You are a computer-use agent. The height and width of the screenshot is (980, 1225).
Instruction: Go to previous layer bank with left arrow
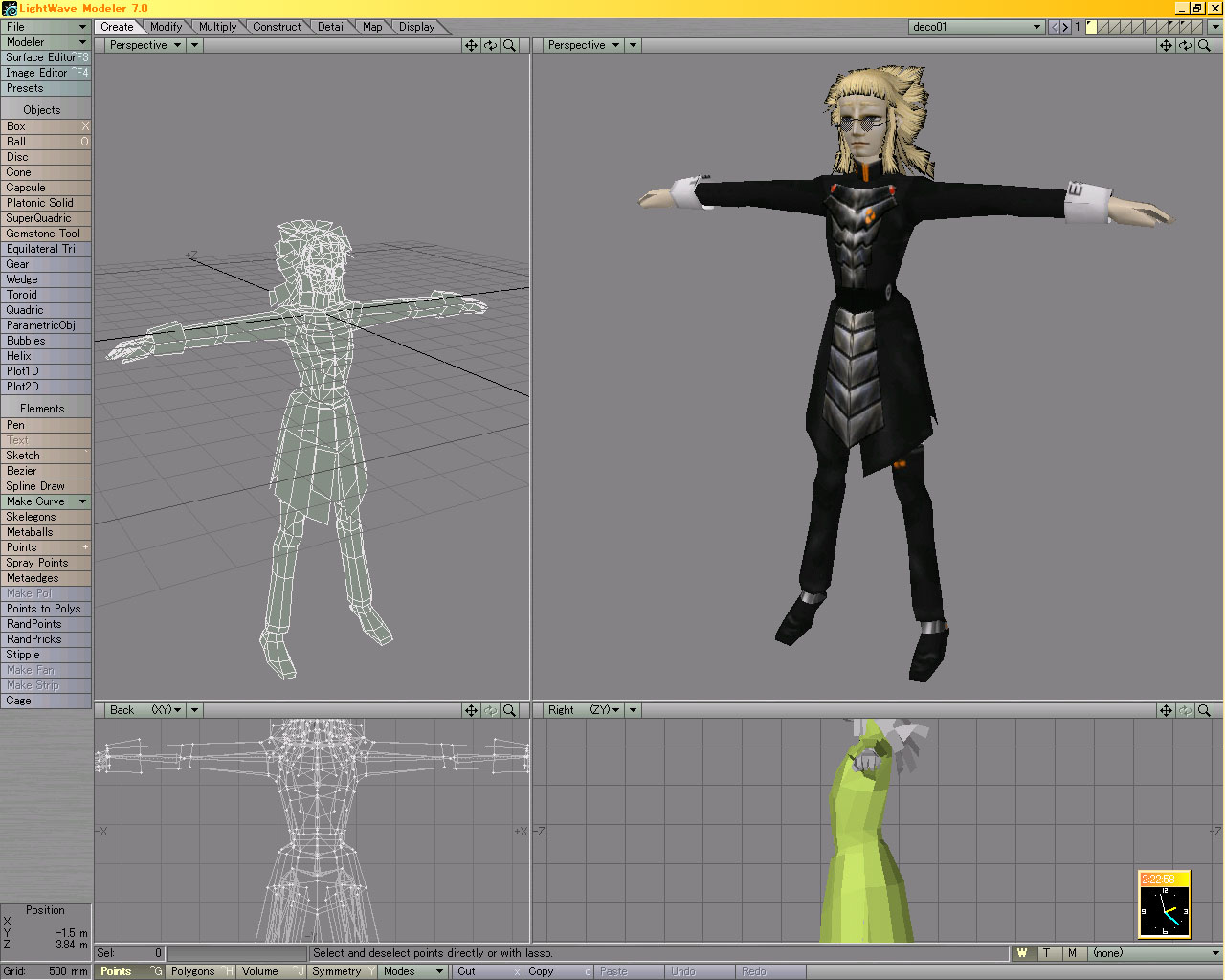pos(1054,27)
